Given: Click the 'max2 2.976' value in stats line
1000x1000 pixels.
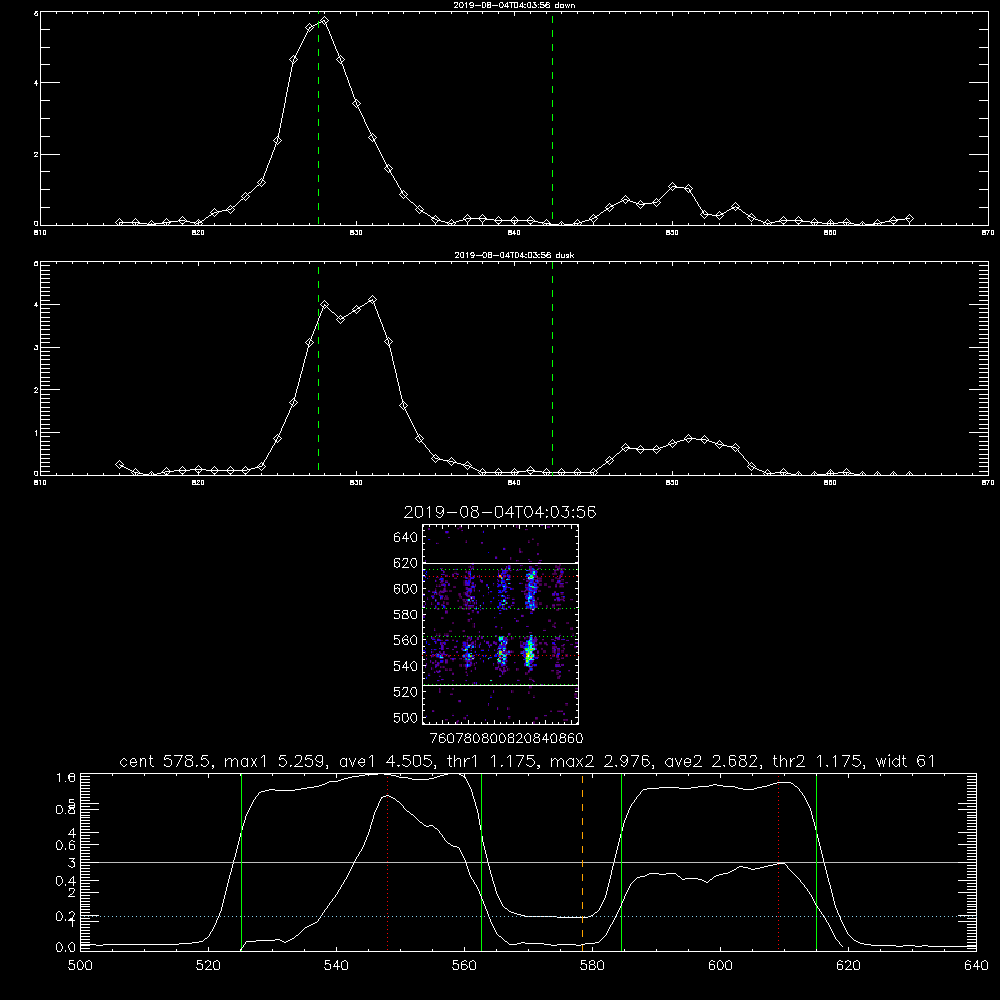Looking at the screenshot, I should coord(598,761).
